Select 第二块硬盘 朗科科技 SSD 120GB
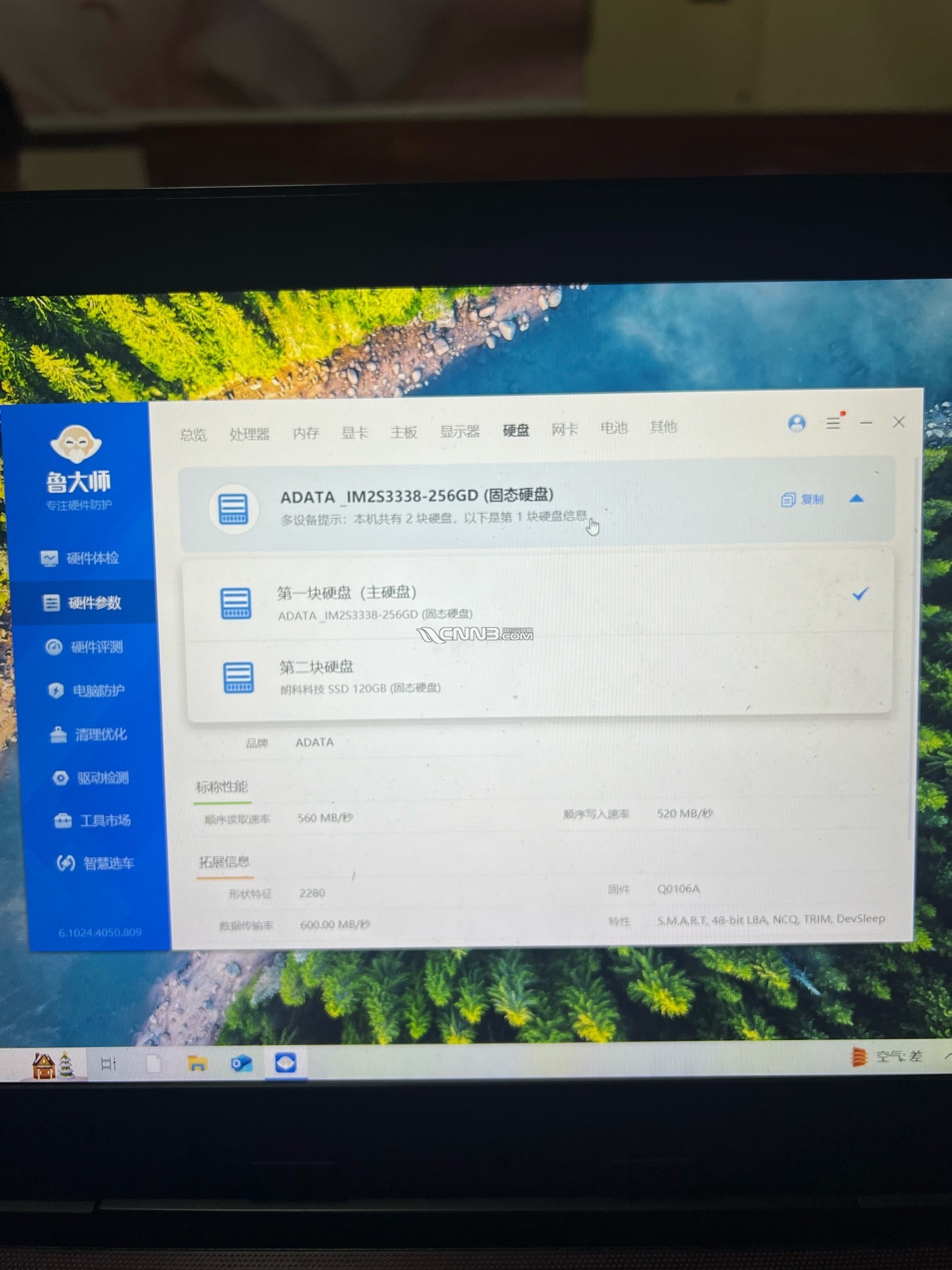952x1270 pixels. click(x=539, y=678)
